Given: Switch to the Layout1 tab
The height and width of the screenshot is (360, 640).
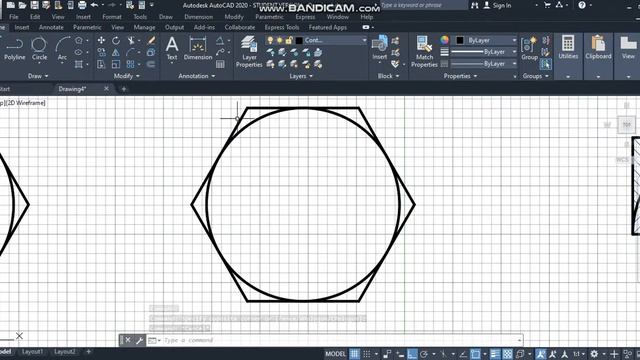Looking at the screenshot, I should coord(32,352).
